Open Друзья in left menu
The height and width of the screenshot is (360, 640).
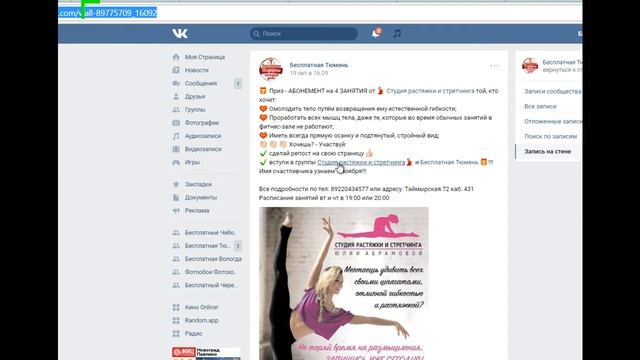point(195,96)
